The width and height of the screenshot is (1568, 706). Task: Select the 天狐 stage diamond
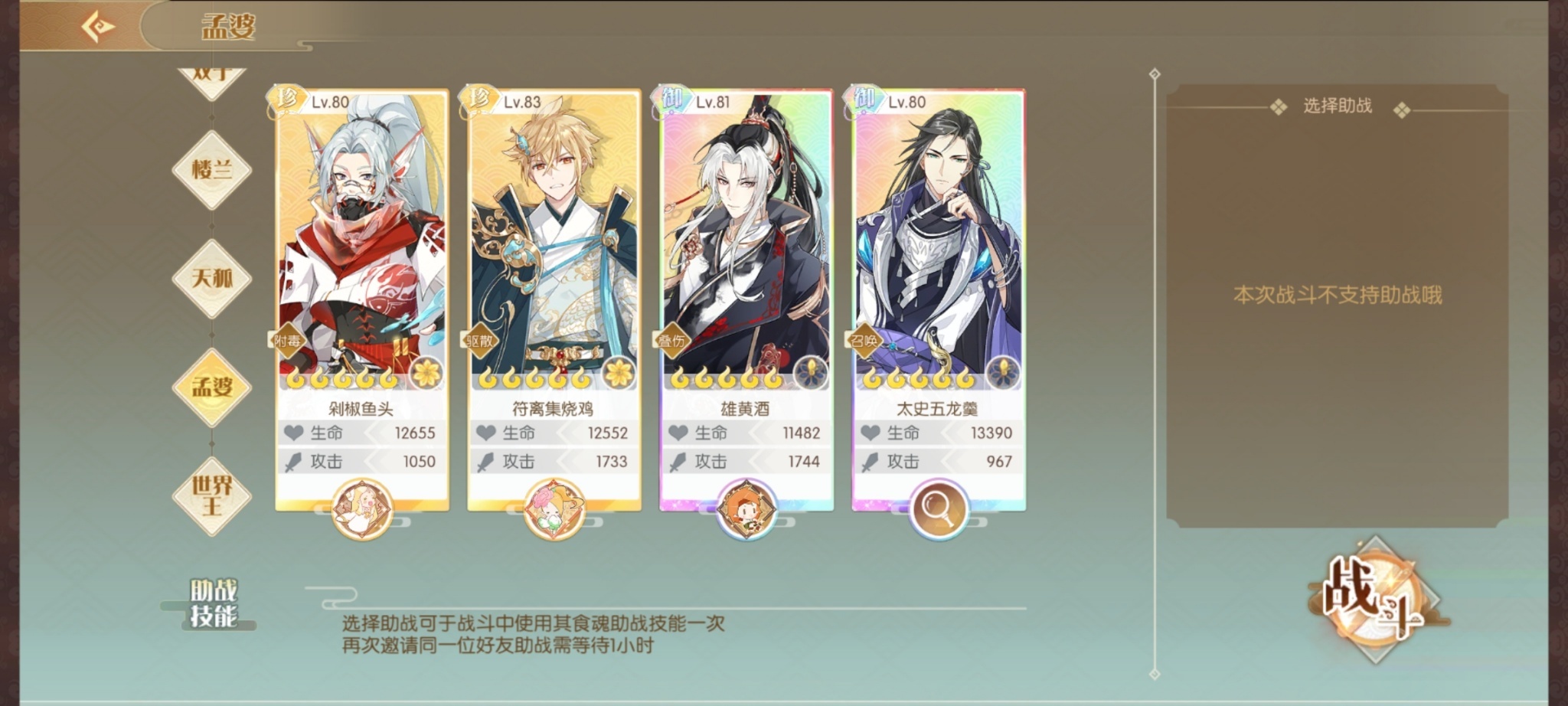coord(212,278)
